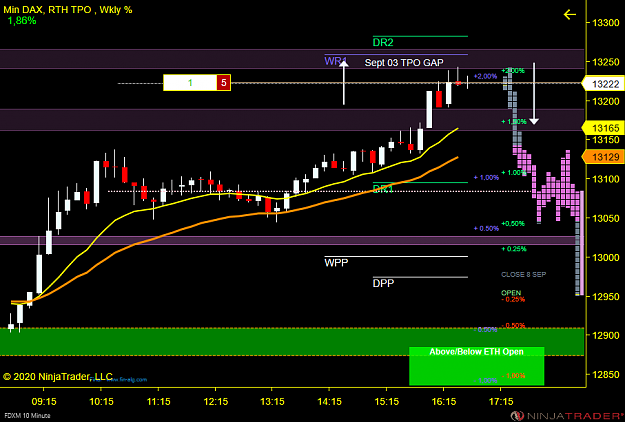
Task: Click 09:15 on the time axis
Action: tap(44, 401)
